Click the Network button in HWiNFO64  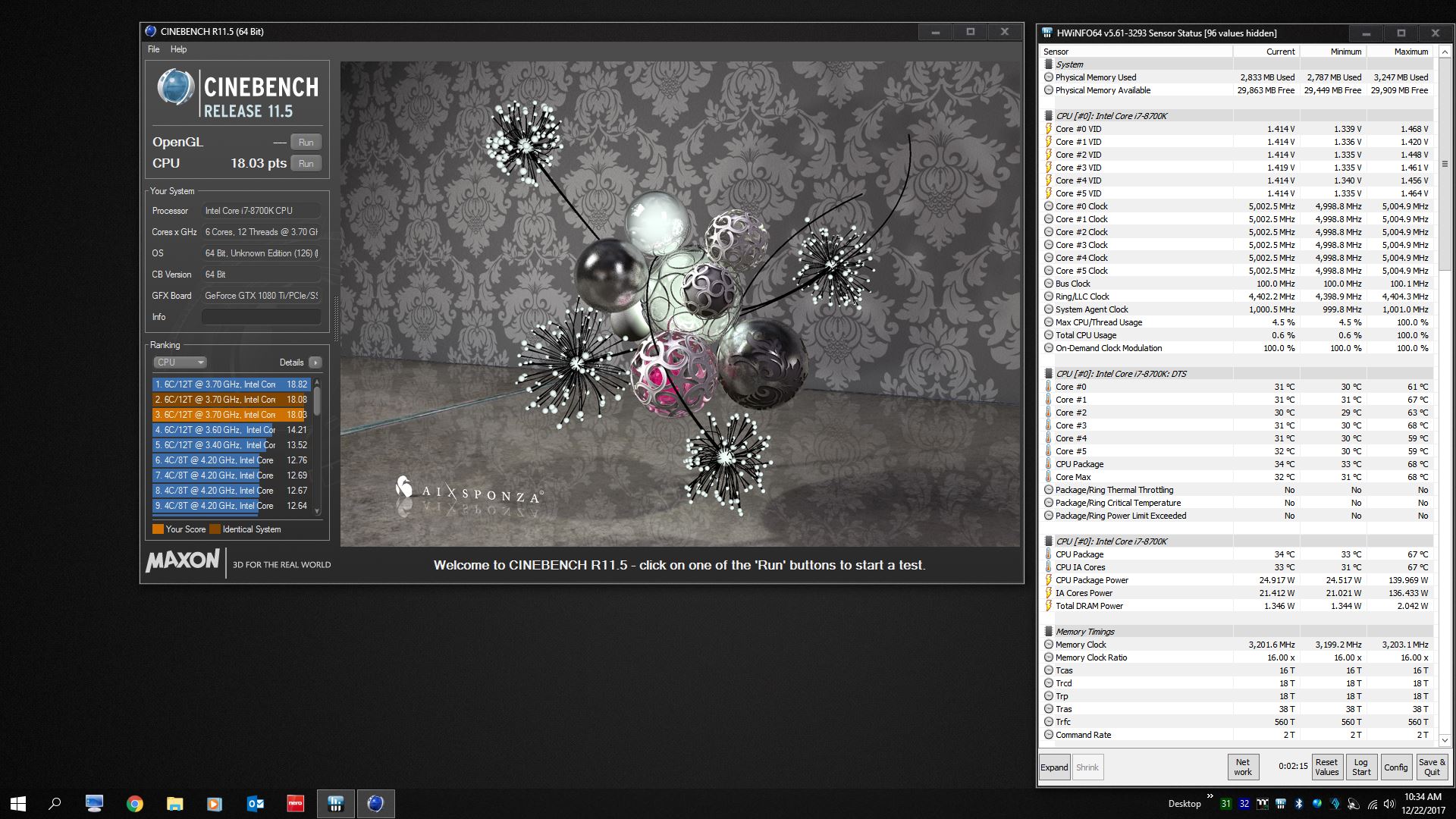1243,767
